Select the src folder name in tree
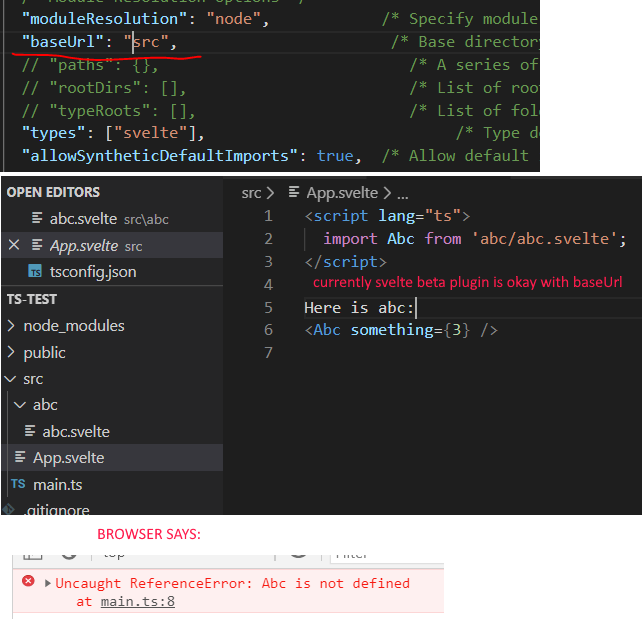 pos(33,379)
